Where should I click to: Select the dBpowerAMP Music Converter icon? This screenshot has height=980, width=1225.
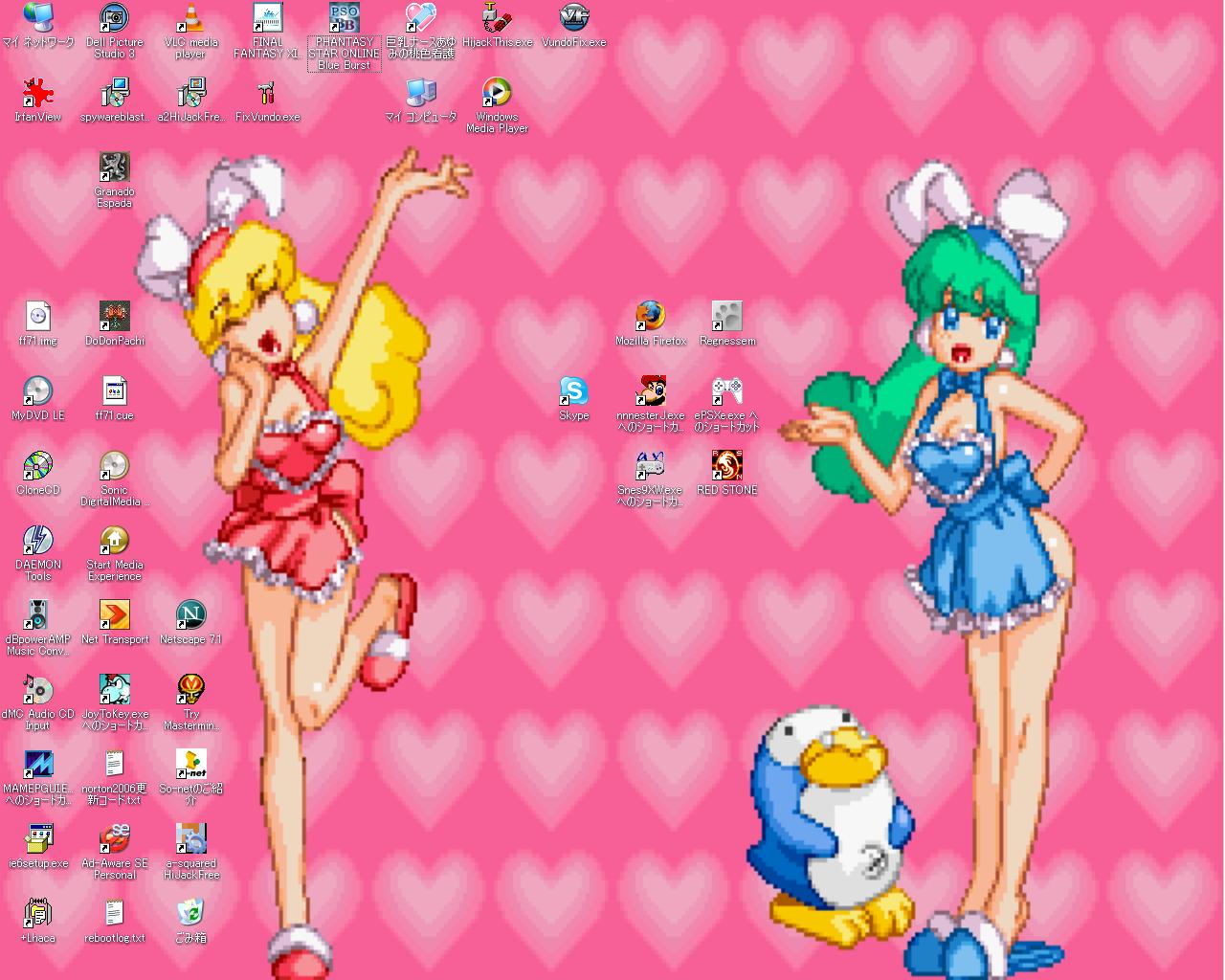pos(38,614)
